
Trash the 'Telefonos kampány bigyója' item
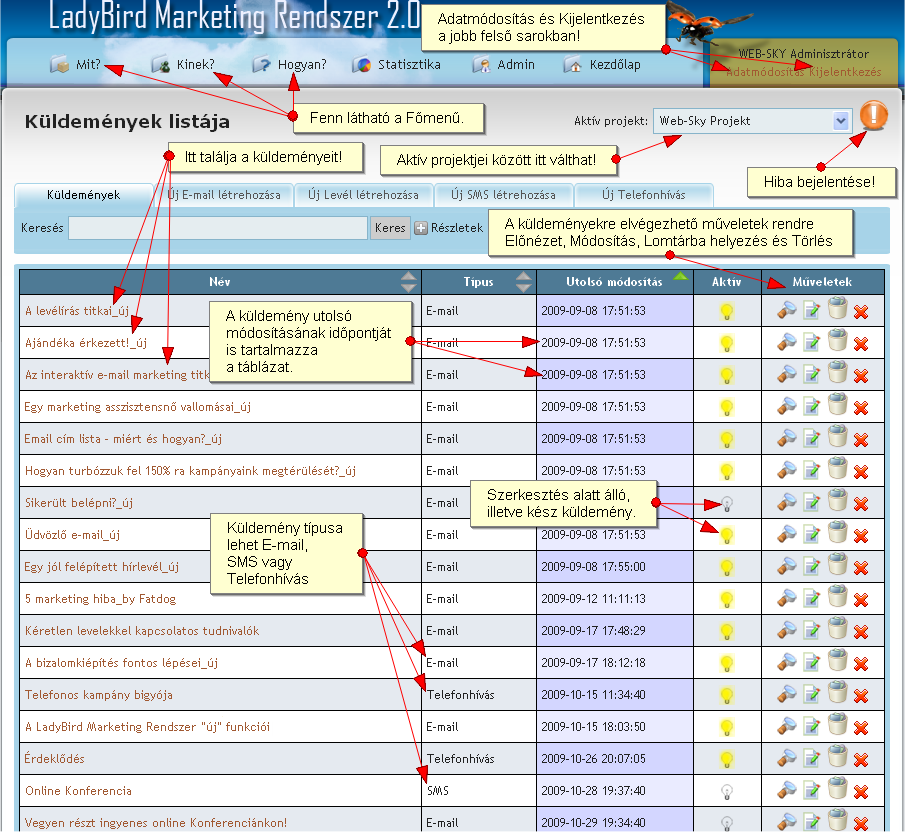click(837, 694)
